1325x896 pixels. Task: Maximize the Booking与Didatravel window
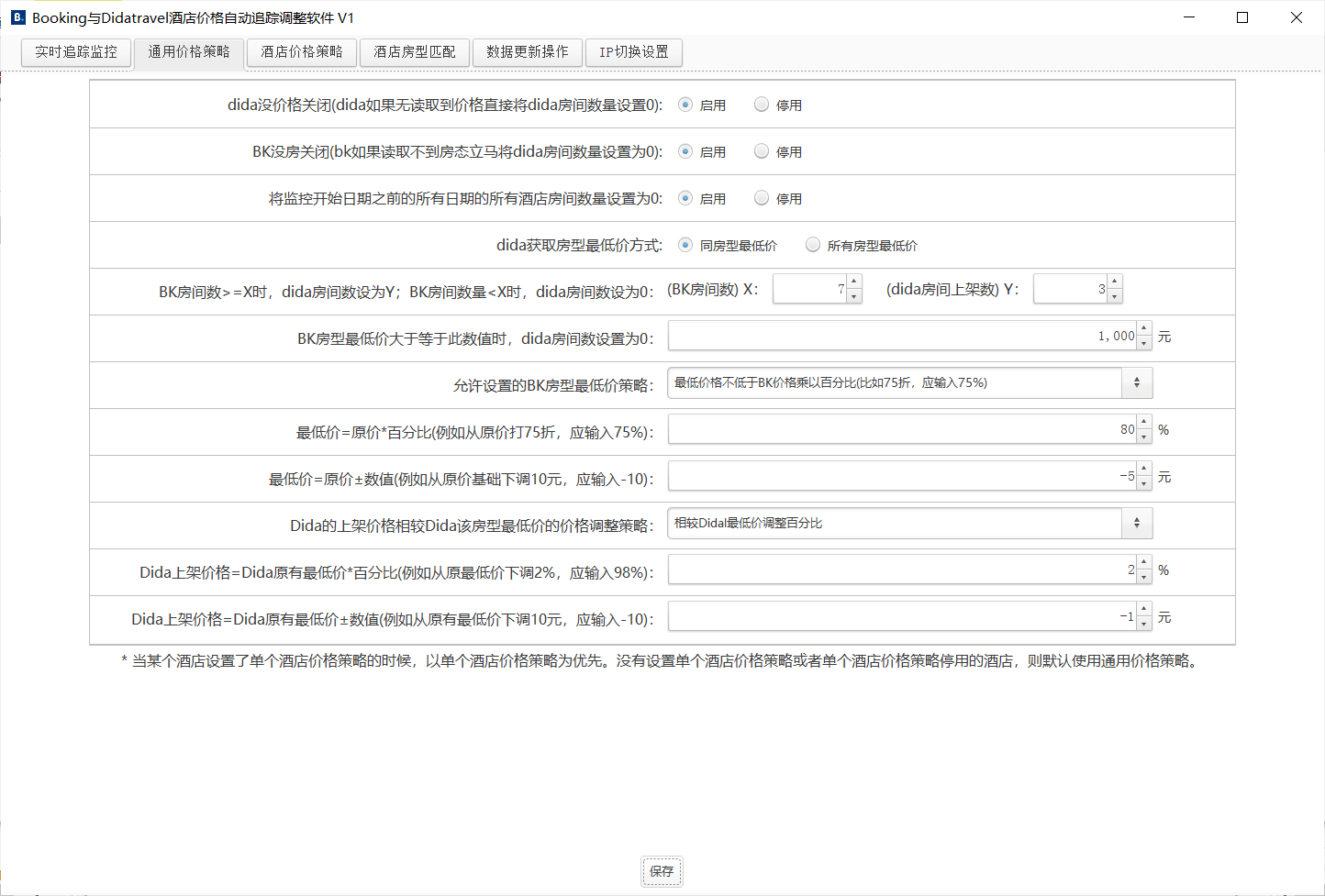(1242, 17)
